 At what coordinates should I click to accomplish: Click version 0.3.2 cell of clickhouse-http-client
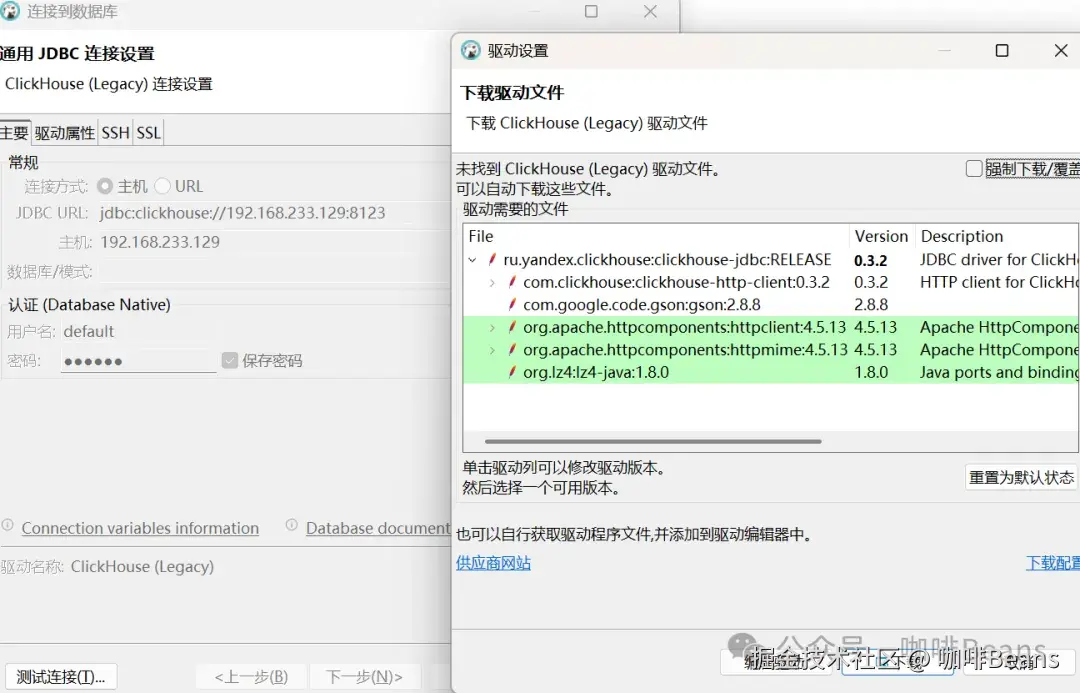click(x=871, y=282)
